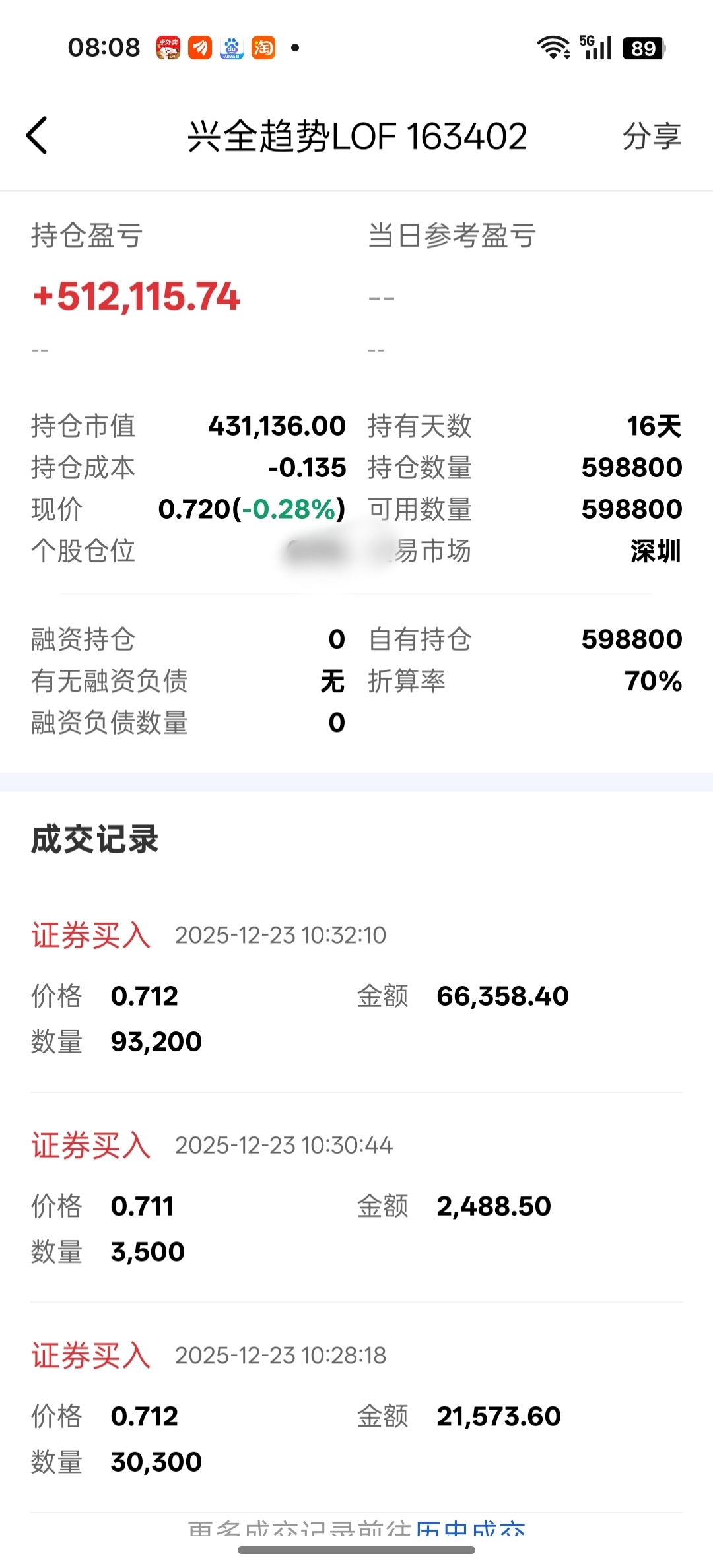This screenshot has width=713, height=1568.
Task: Tap the +512,115.74 holding profit value
Action: pyautogui.click(x=136, y=296)
